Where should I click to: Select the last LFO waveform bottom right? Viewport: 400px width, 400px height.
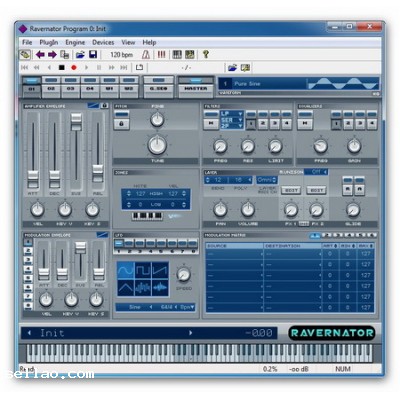click(160, 287)
